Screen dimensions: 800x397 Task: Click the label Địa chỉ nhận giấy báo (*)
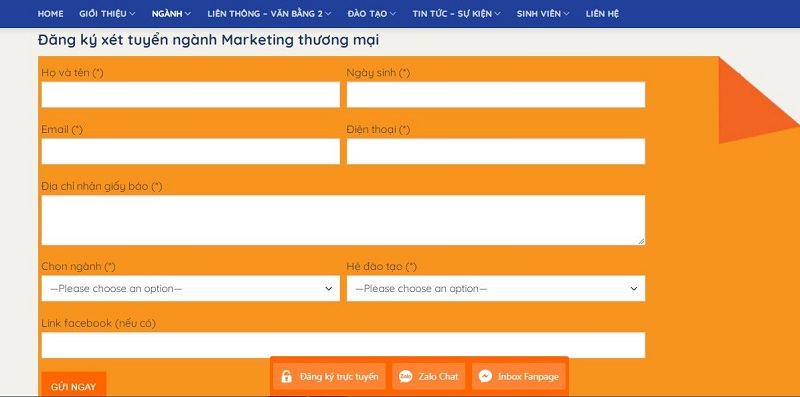(102, 186)
